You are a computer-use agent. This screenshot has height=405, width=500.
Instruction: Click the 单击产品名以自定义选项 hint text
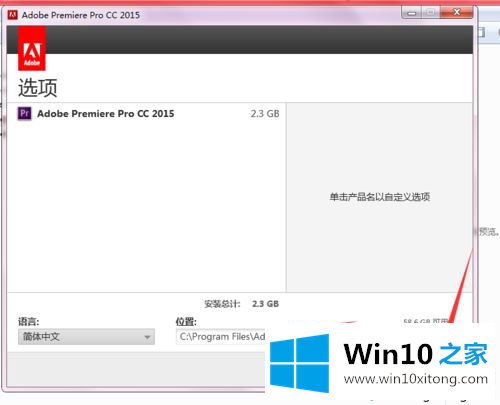tap(380, 197)
